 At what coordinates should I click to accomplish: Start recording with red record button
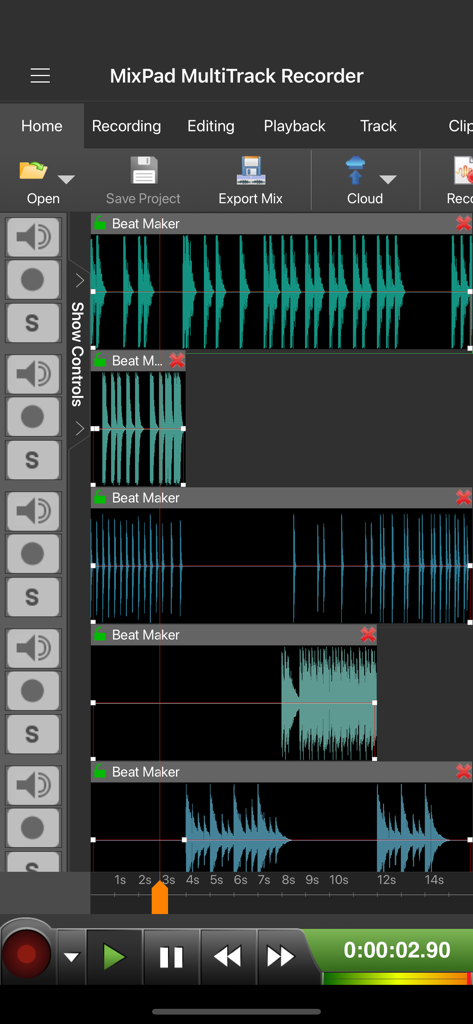click(27, 955)
